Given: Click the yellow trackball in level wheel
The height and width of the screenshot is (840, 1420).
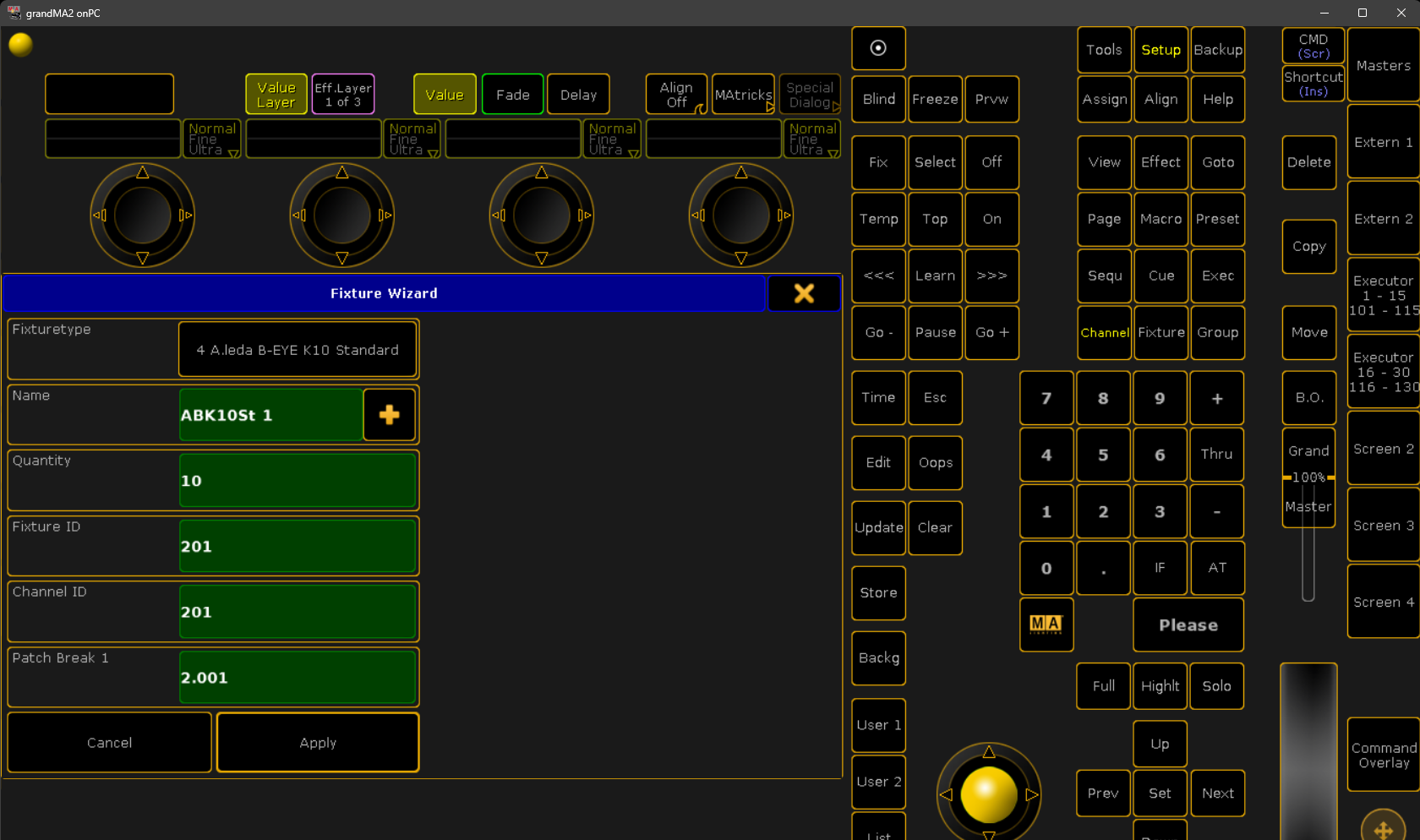Looking at the screenshot, I should 988,794.
